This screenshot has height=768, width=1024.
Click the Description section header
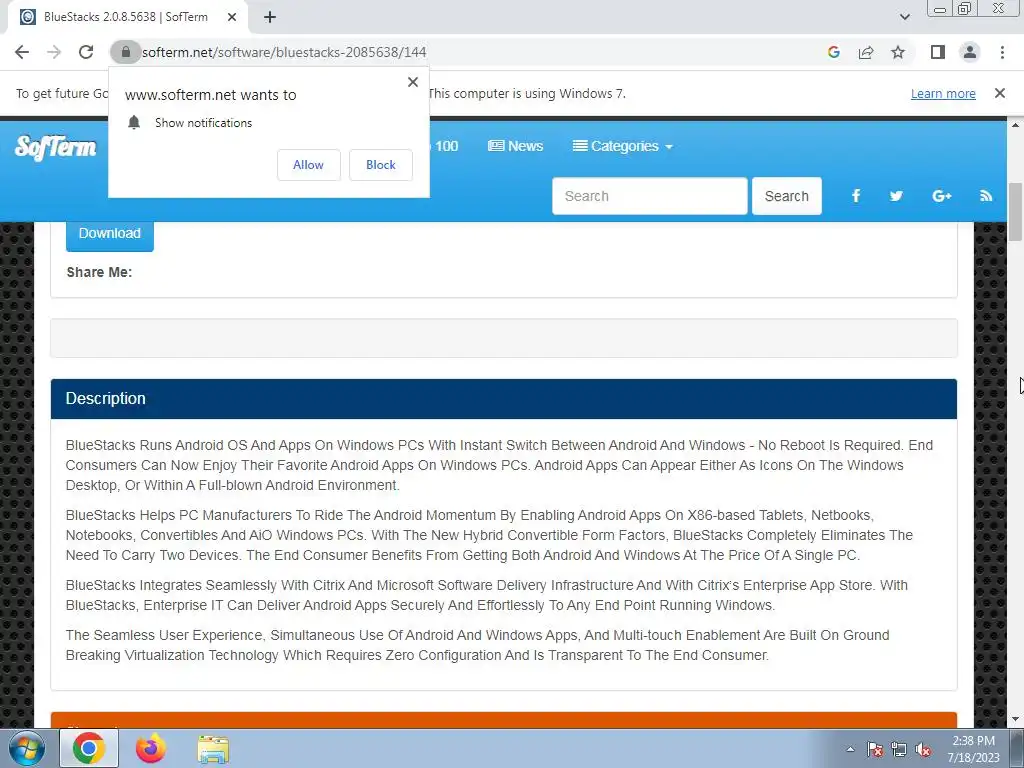click(x=504, y=398)
